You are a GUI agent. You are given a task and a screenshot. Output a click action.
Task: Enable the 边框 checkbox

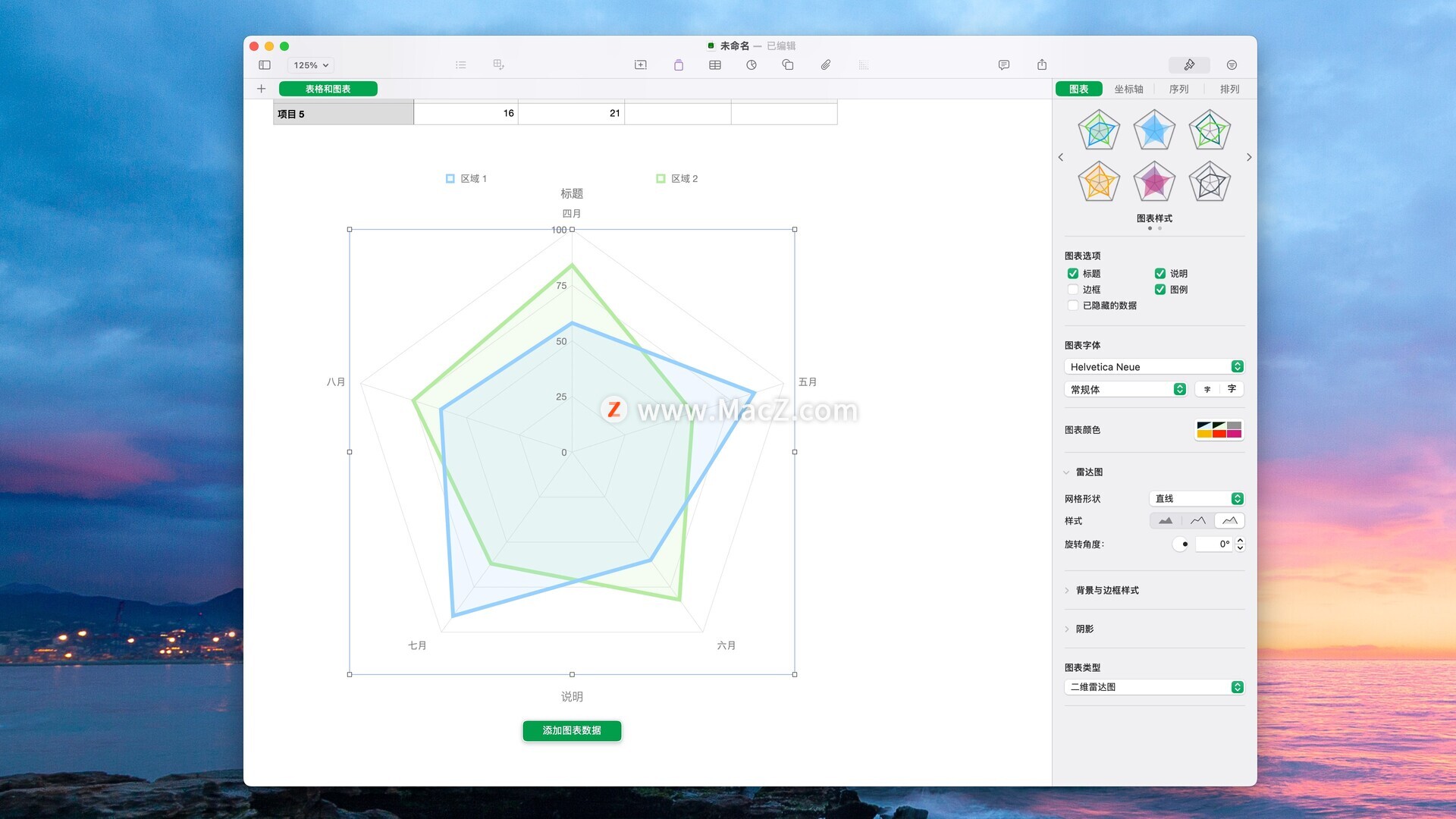pos(1072,290)
